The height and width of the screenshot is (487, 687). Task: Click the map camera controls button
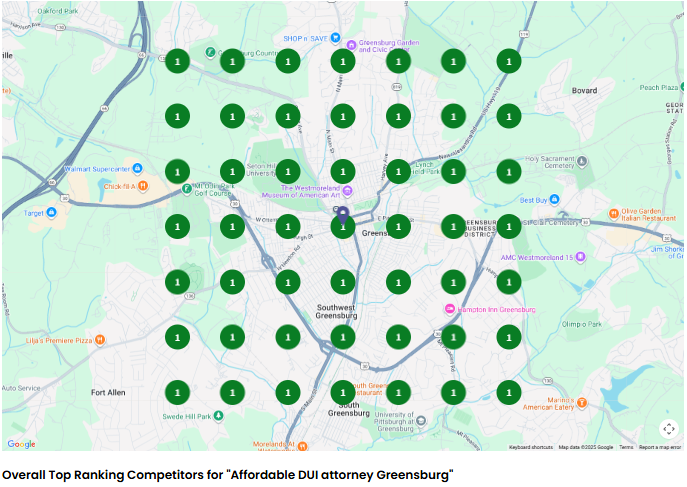coord(669,429)
